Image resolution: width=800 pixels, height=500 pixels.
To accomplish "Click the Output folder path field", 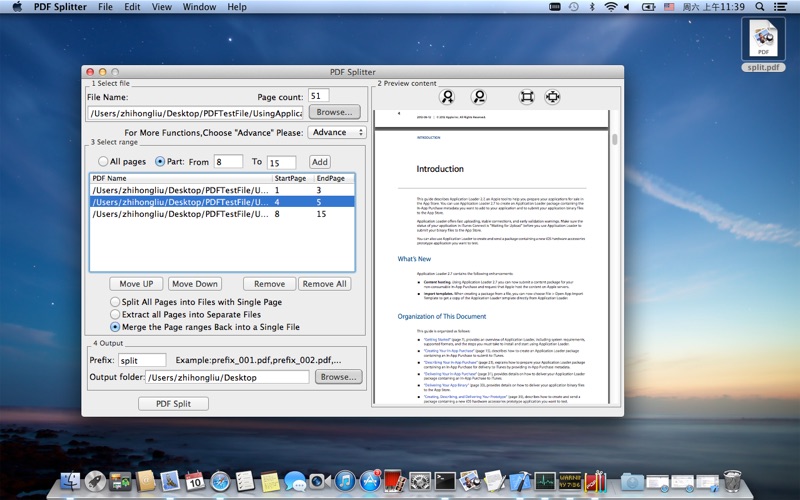I will pos(228,377).
